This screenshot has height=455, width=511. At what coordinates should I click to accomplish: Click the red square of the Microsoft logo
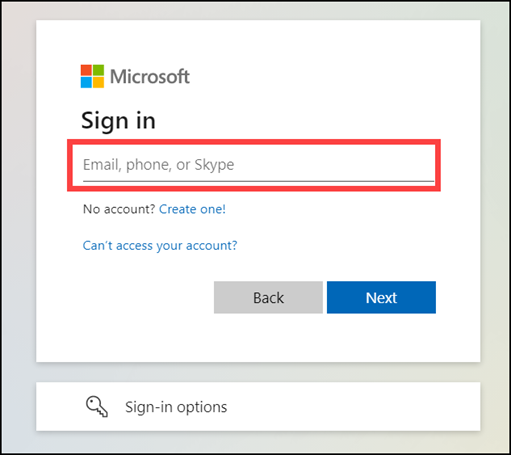86,70
